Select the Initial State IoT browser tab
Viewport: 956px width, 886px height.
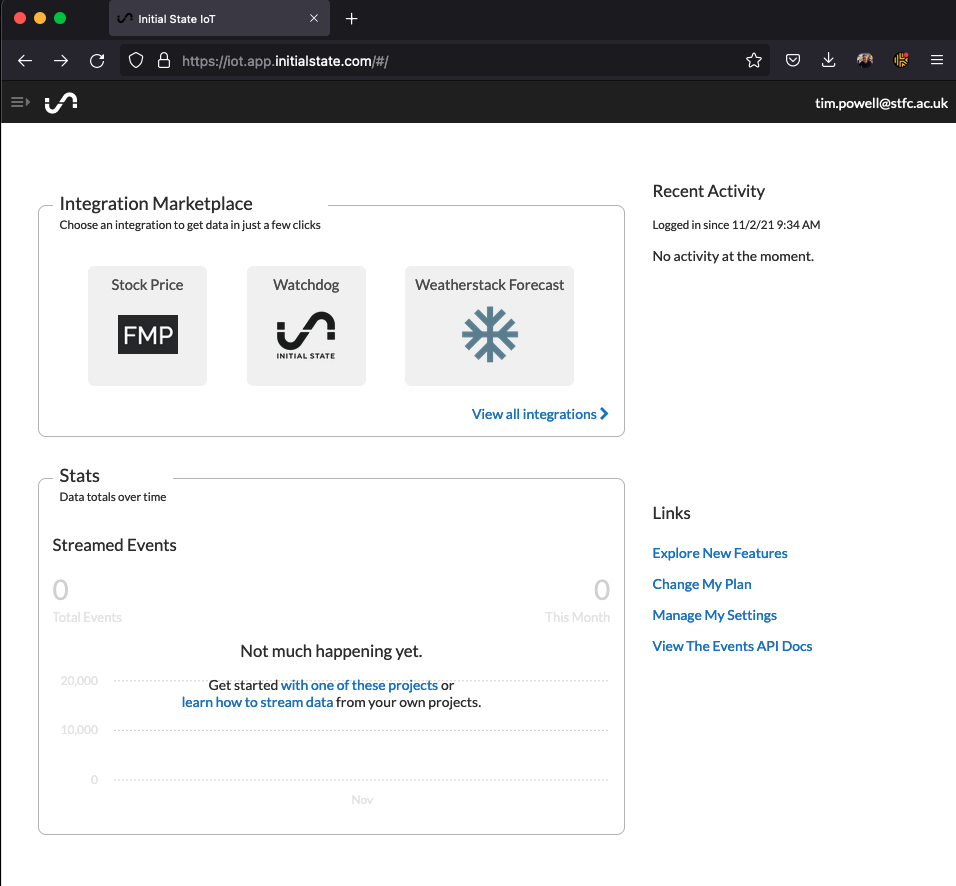tap(219, 18)
